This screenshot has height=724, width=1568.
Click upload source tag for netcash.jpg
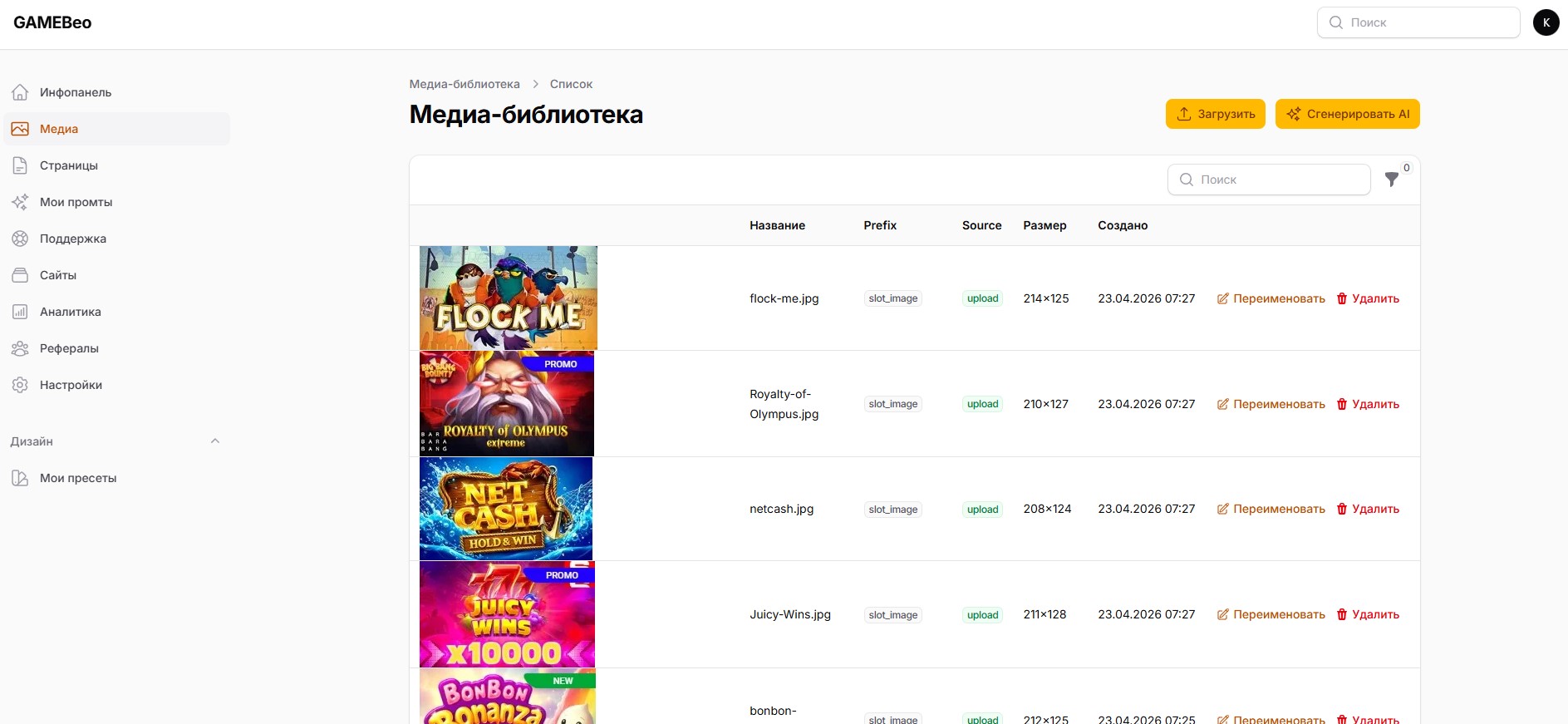coord(983,510)
